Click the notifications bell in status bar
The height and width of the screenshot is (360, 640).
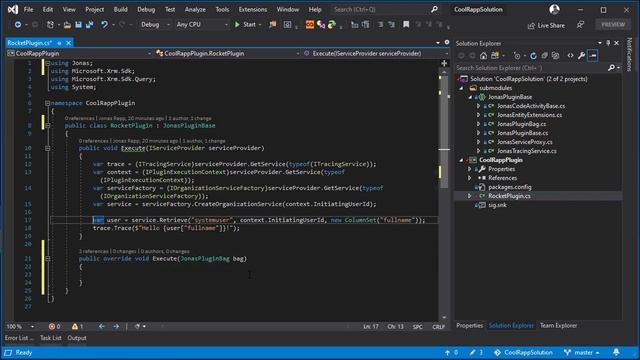point(616,352)
